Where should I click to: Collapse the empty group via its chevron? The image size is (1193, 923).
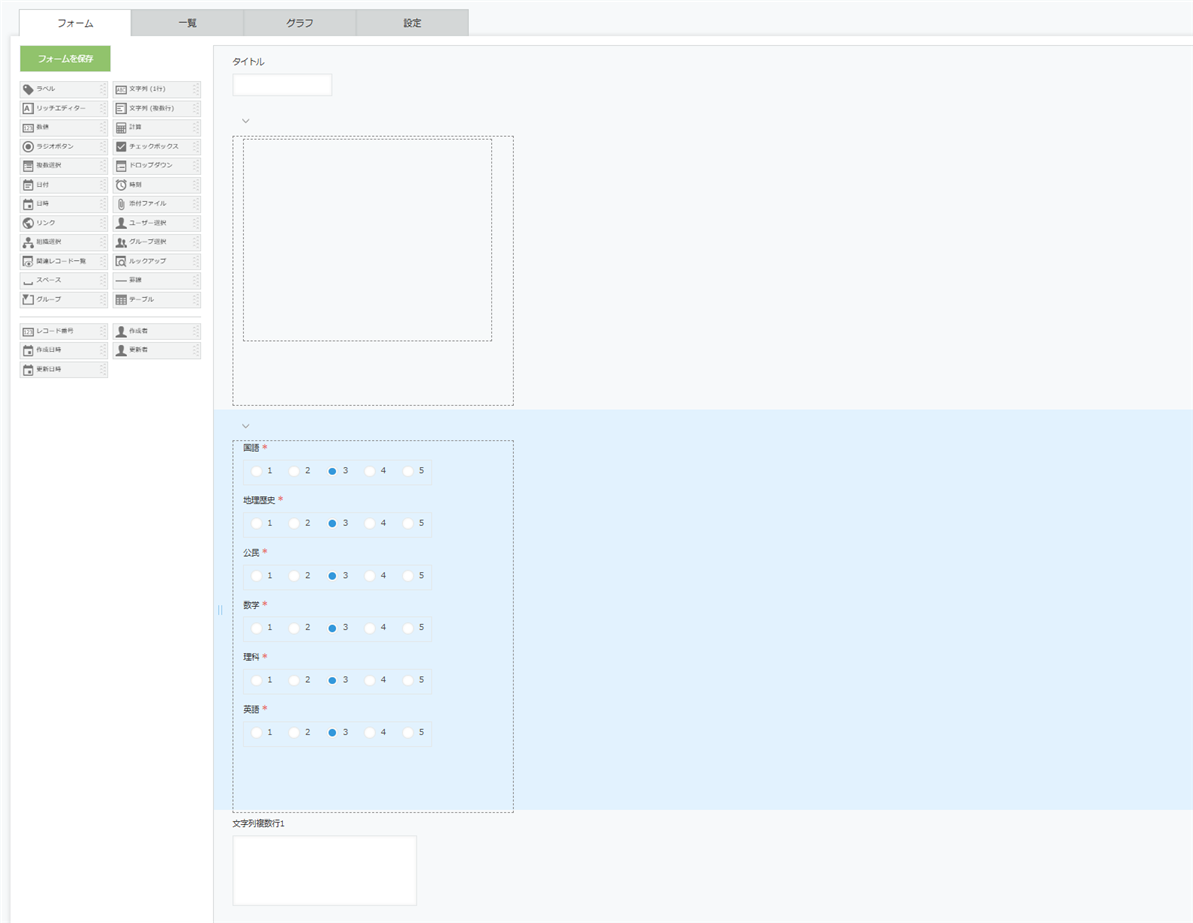pos(245,121)
